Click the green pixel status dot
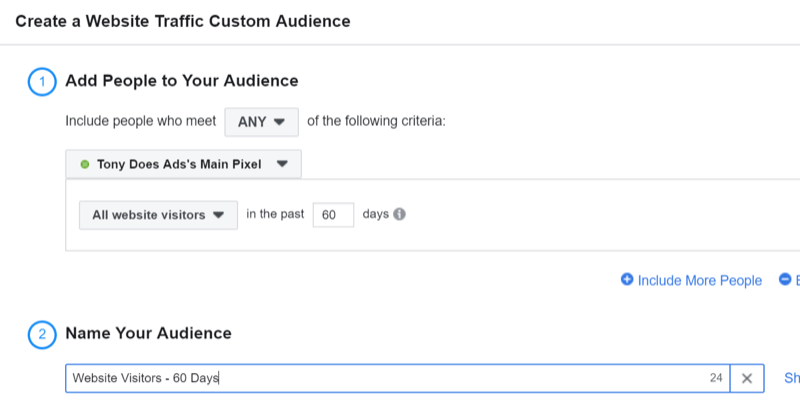This screenshot has width=800, height=418. point(84,164)
